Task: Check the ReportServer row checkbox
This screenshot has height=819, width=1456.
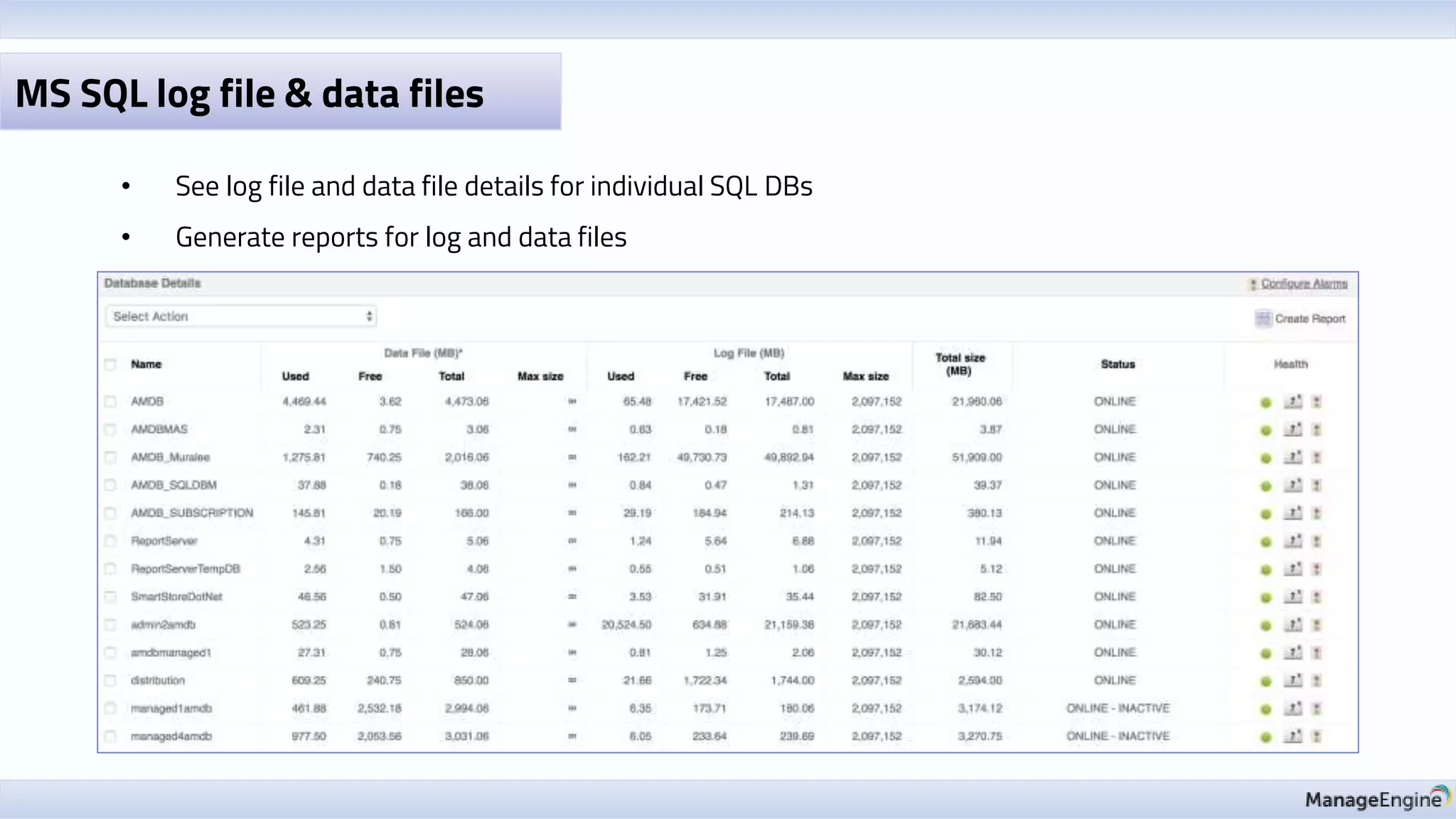Action: 110,541
